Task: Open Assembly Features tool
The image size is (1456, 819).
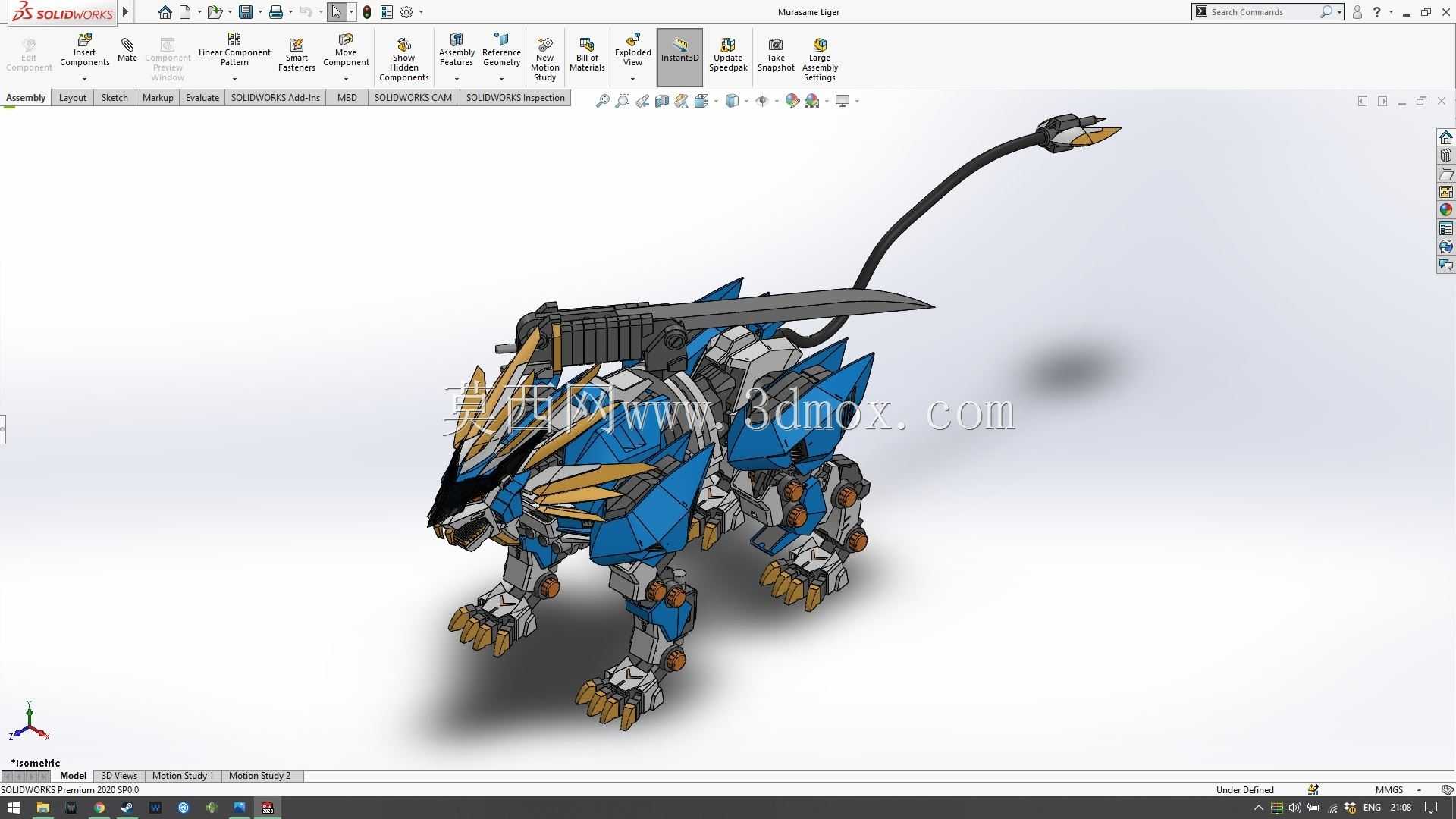Action: click(457, 50)
